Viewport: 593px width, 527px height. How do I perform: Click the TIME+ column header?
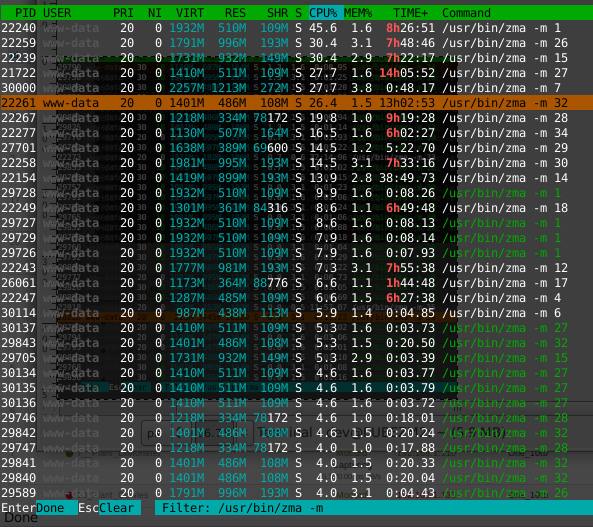[410, 13]
